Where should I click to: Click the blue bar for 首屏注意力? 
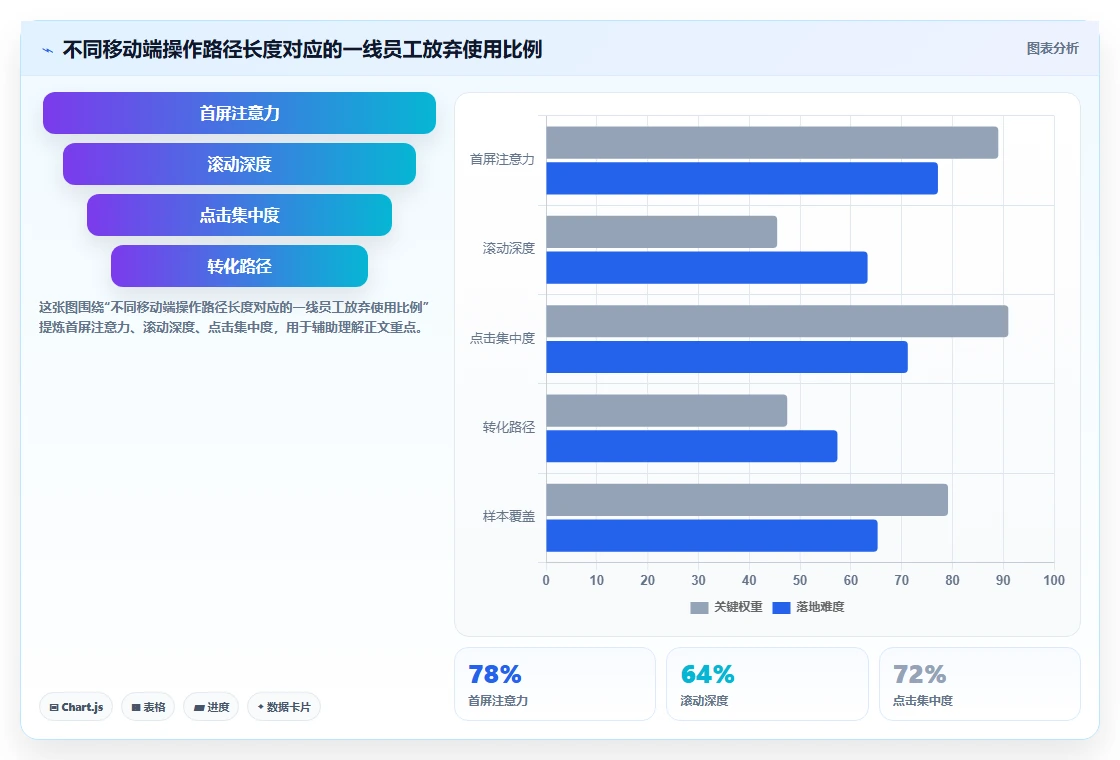tap(742, 179)
